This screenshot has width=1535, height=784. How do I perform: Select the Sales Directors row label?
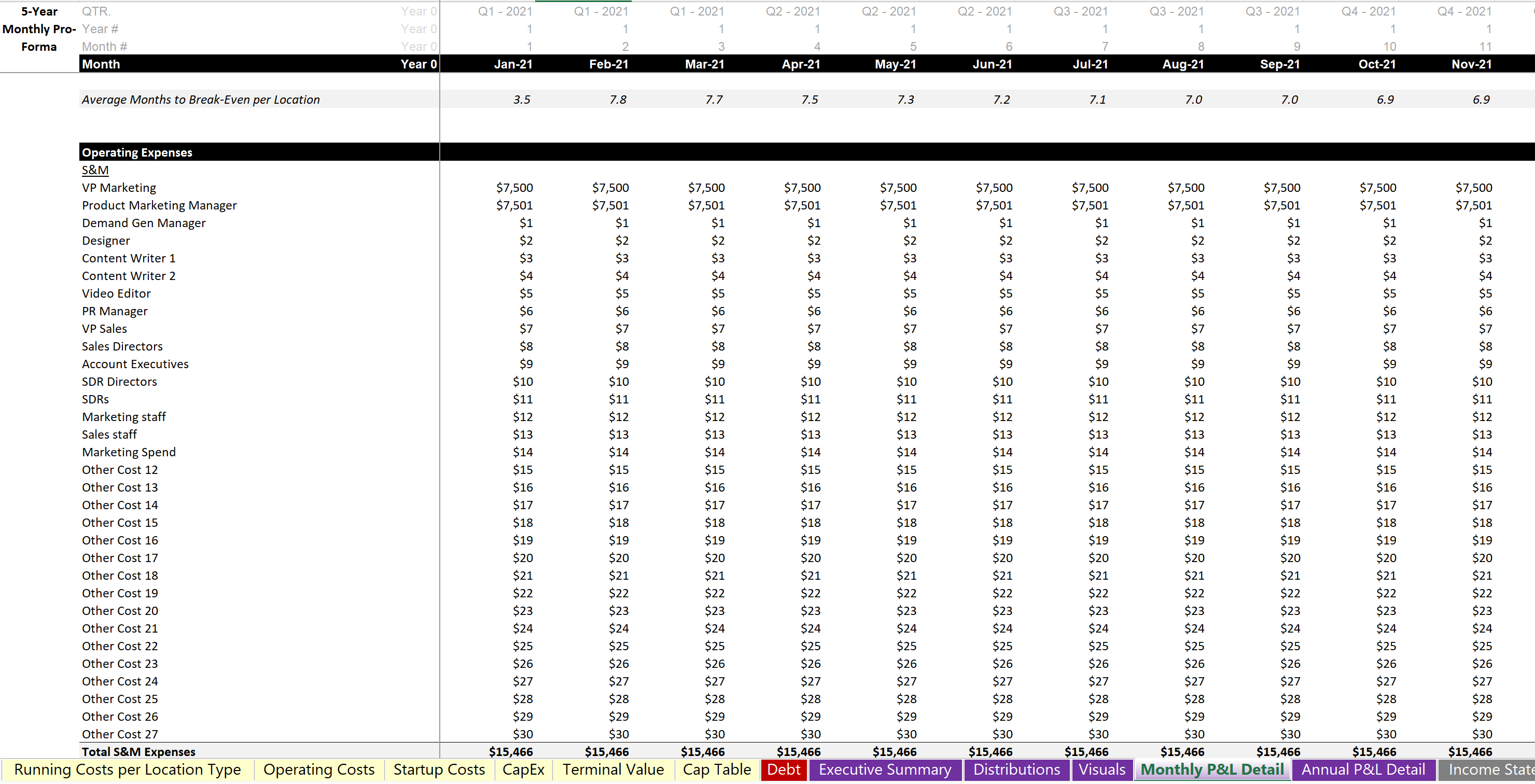[x=122, y=347]
